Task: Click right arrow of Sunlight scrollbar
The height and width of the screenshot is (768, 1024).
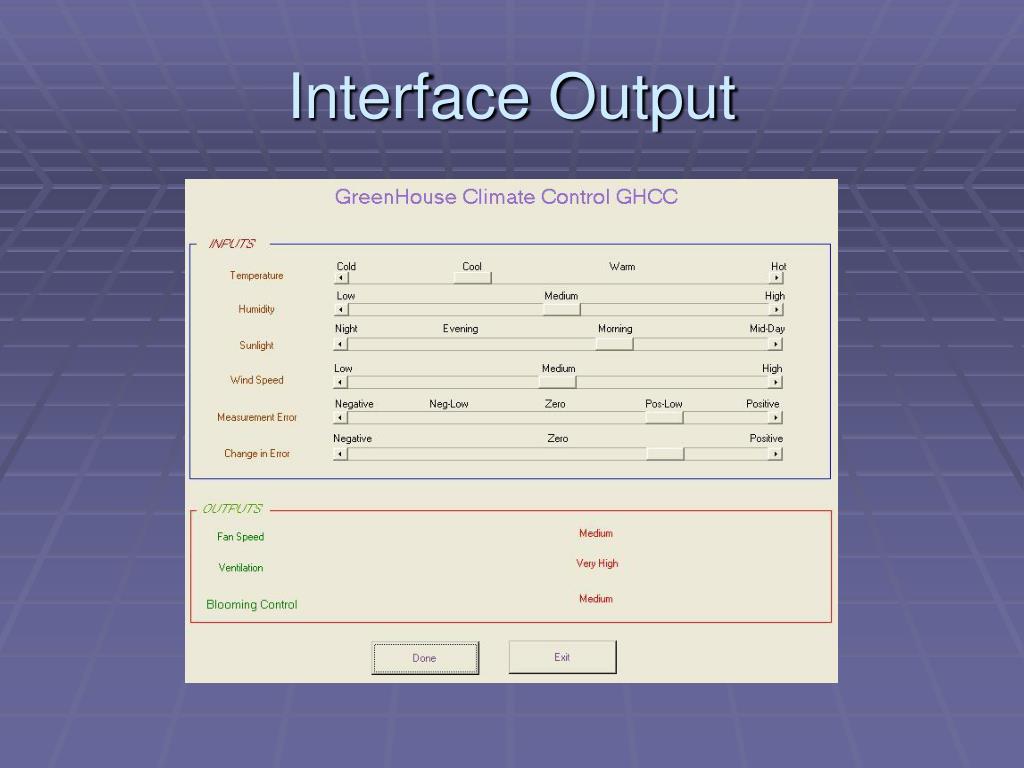Action: (776, 344)
